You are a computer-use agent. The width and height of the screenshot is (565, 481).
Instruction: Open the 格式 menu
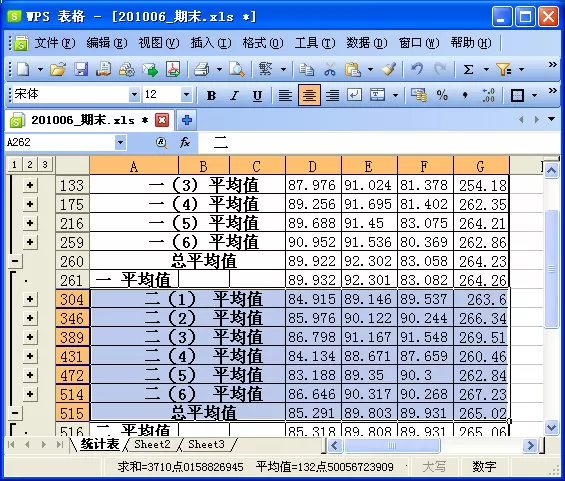pyautogui.click(x=263, y=43)
